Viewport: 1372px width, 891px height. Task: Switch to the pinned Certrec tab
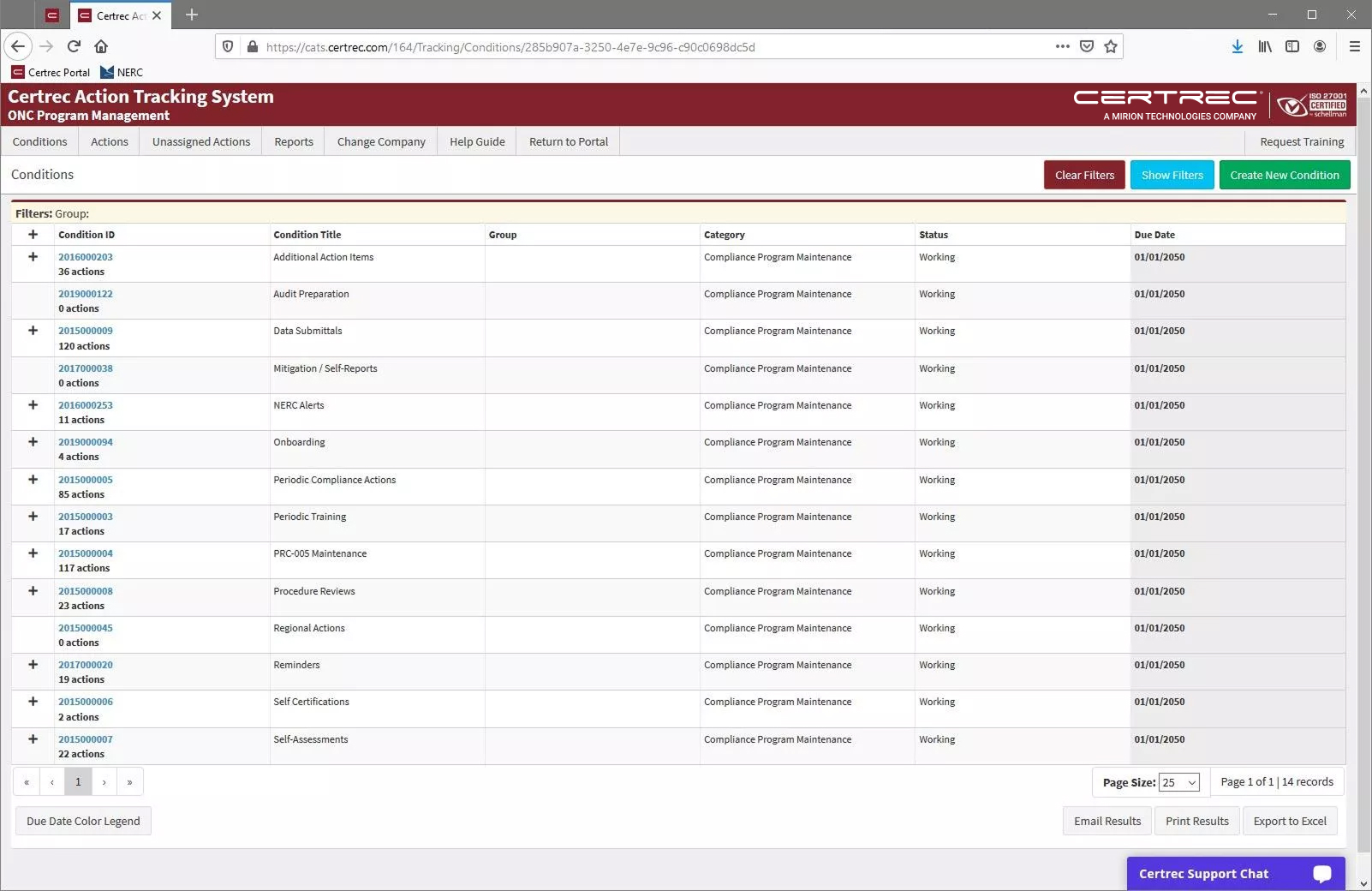(x=52, y=15)
